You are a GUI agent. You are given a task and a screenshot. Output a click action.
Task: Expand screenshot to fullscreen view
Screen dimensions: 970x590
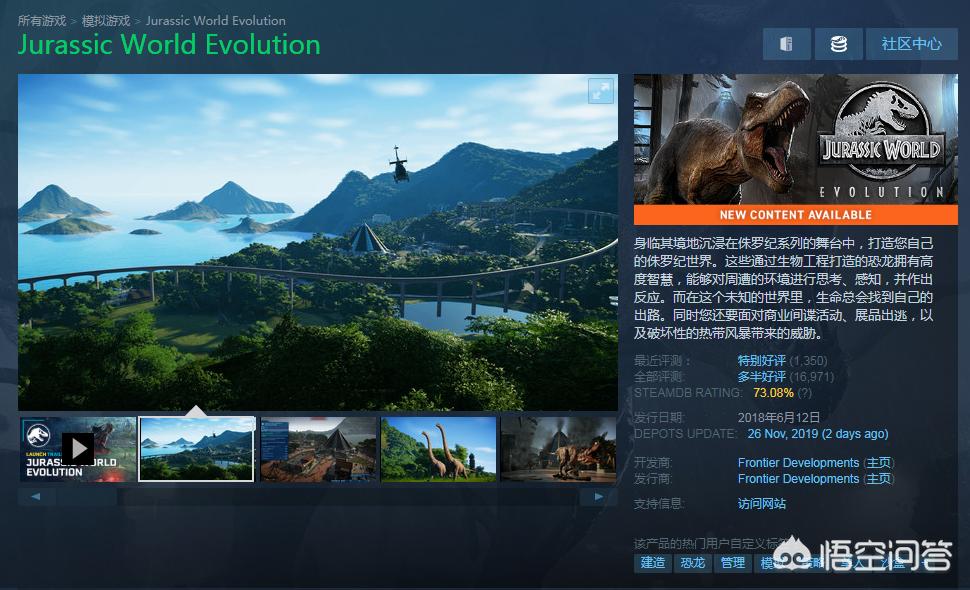click(x=600, y=91)
